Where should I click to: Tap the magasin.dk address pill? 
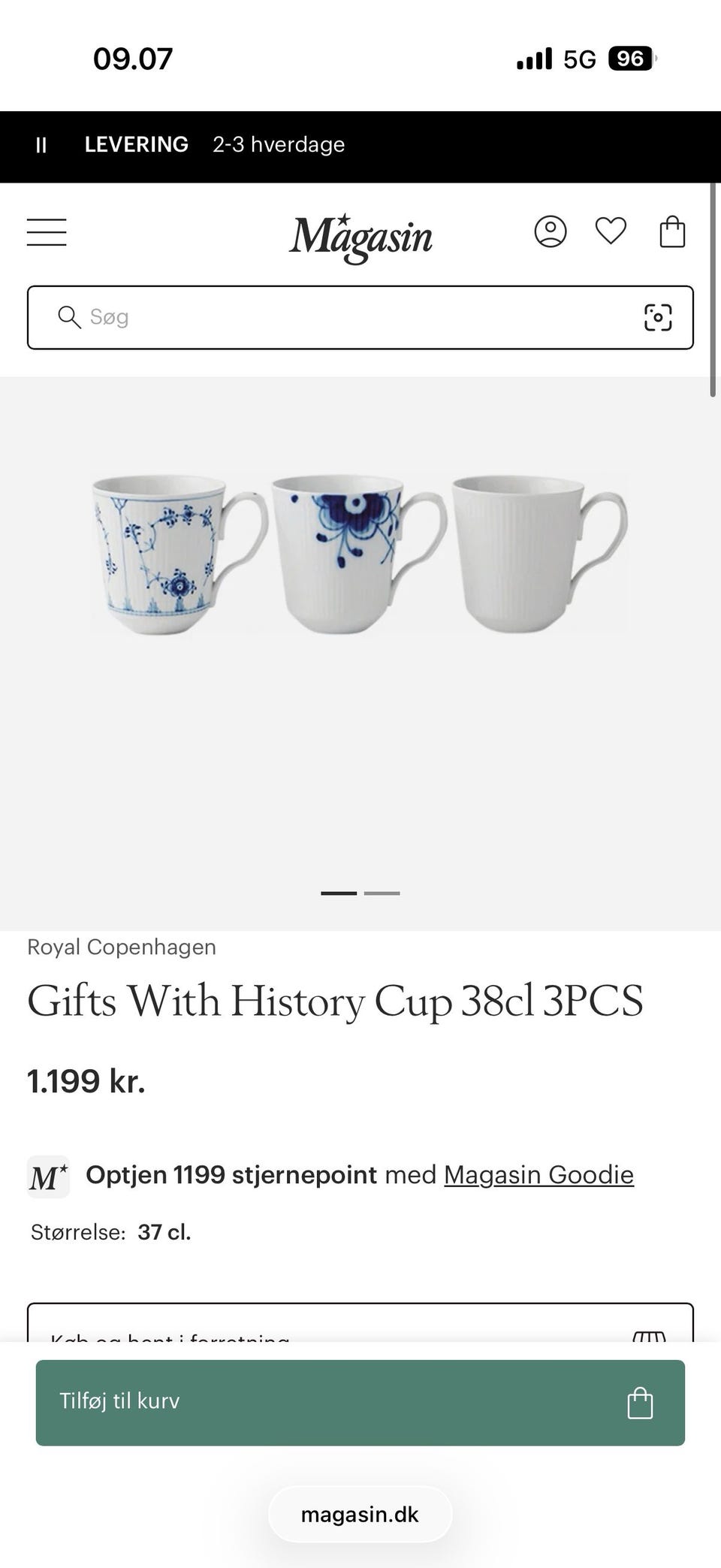(x=360, y=1514)
